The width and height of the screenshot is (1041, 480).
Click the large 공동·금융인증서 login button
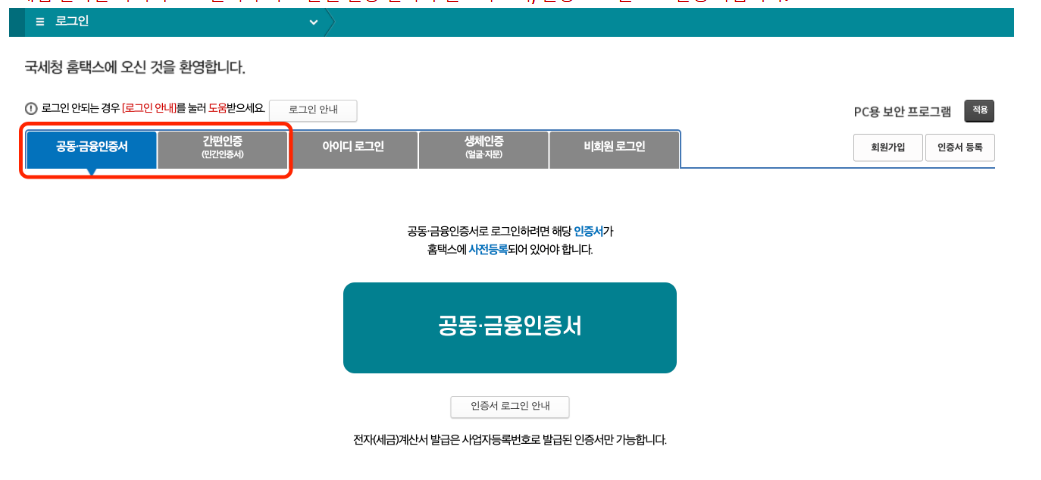coord(510,327)
